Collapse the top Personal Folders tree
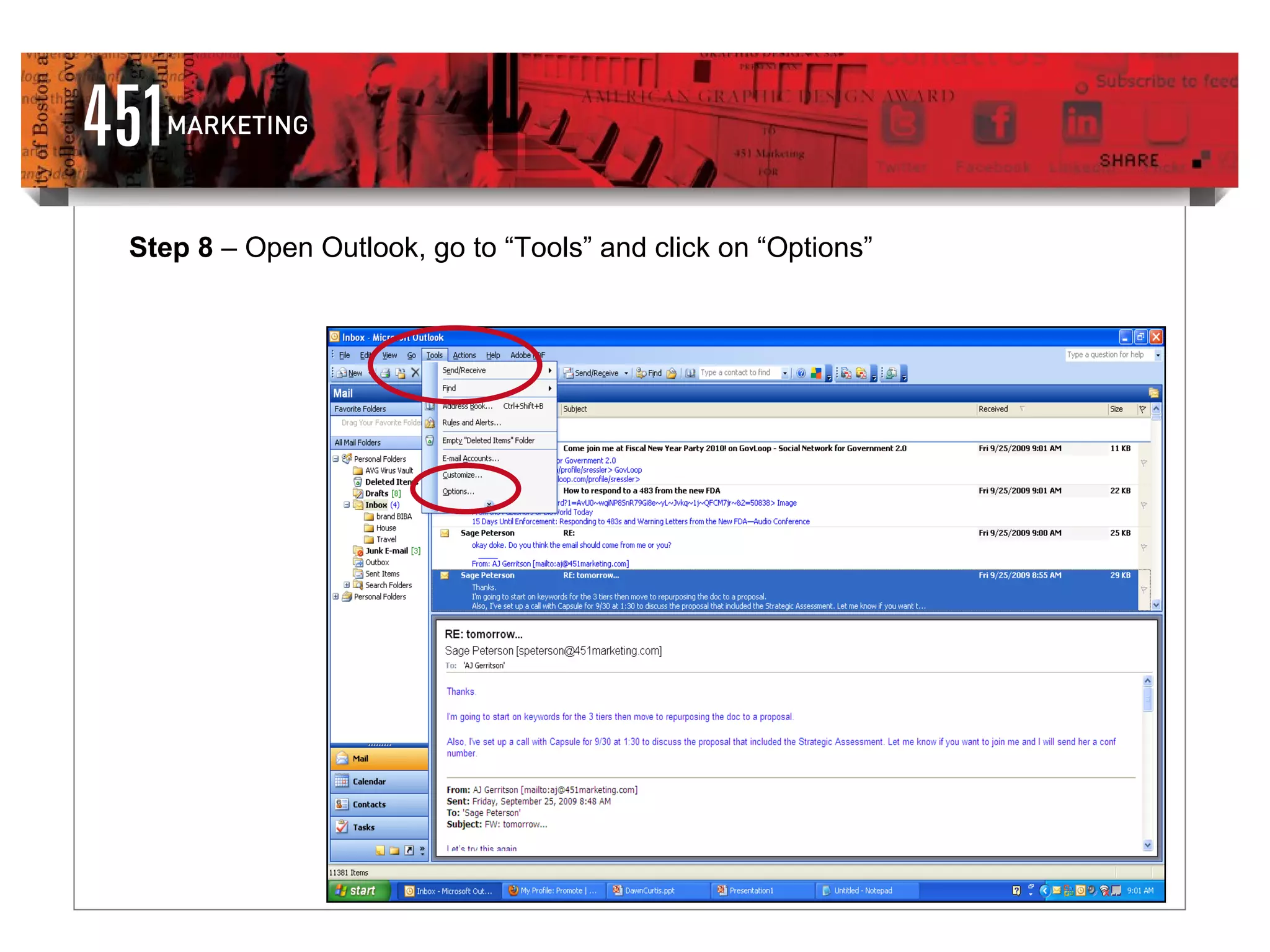The image size is (1270, 952). (x=335, y=459)
